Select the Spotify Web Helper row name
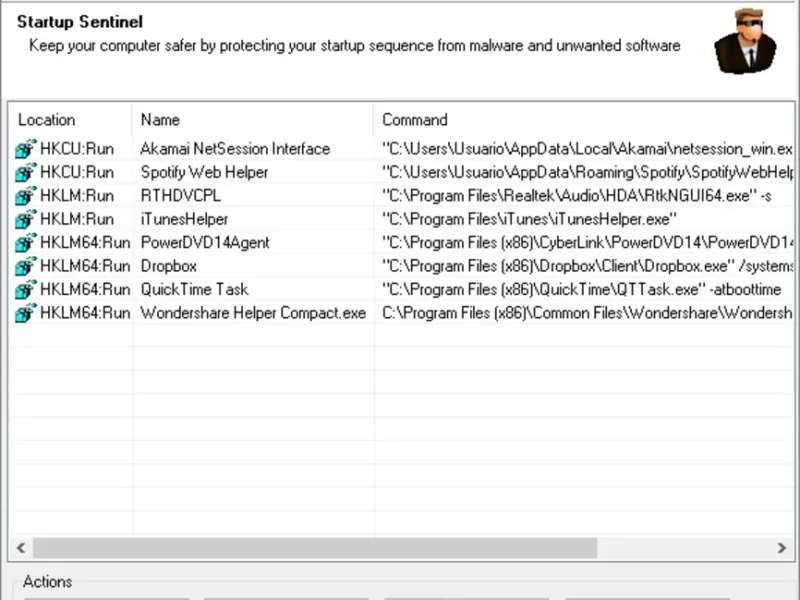Screen dimensions: 800x600 [205, 173]
